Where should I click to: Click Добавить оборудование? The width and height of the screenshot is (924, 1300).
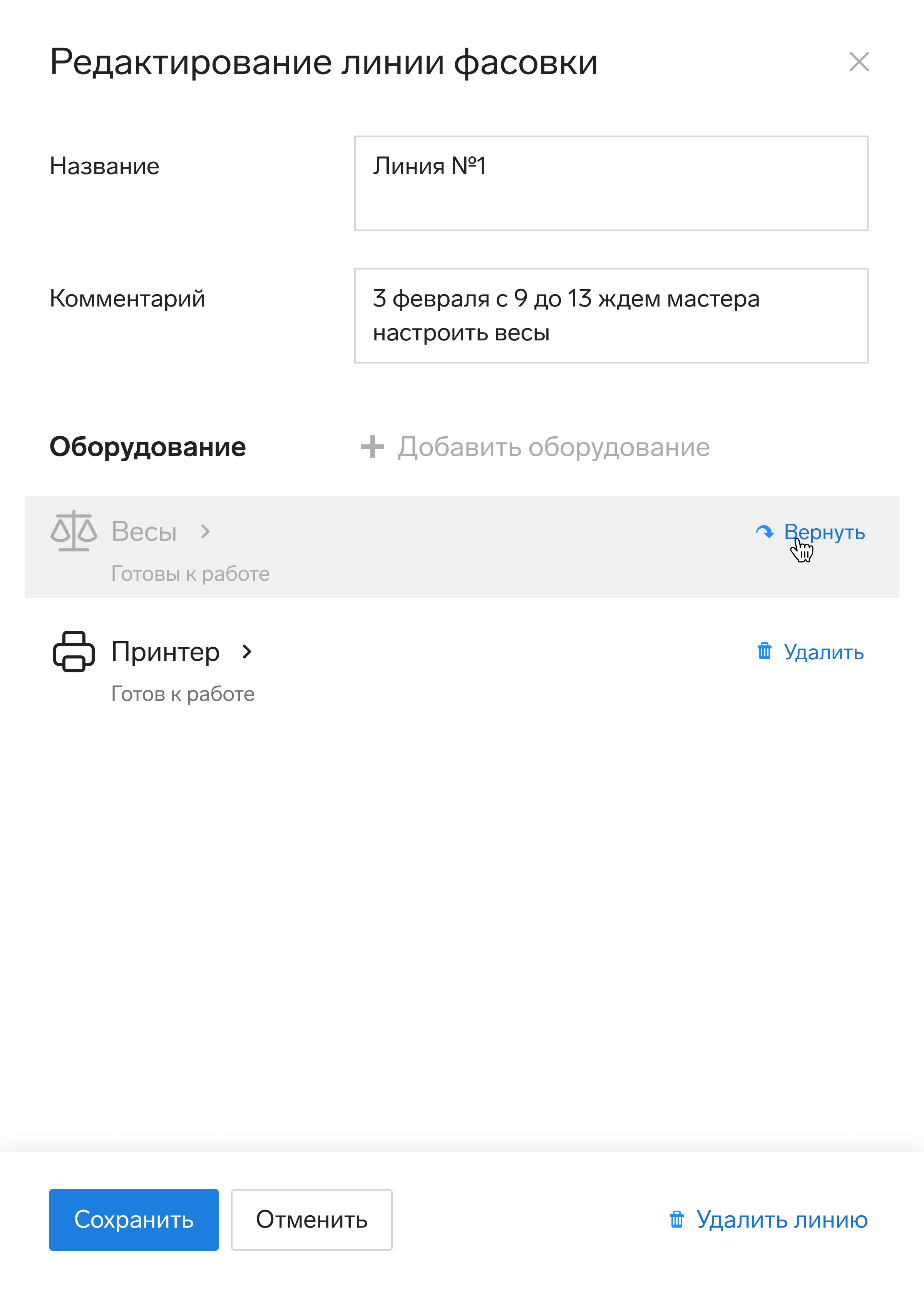[554, 447]
